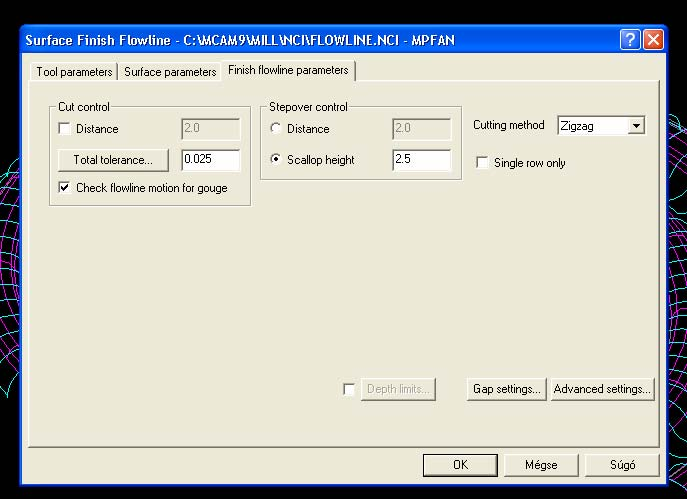The width and height of the screenshot is (687, 499).
Task: Tick the checkbox beside Depth limits
Action: (349, 389)
